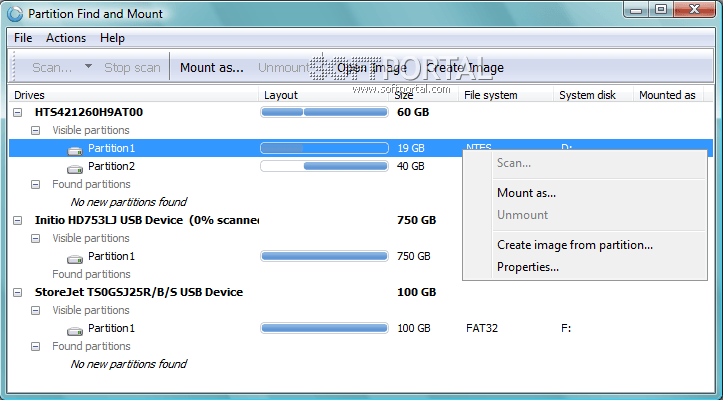The height and width of the screenshot is (400, 723).
Task: Collapse the Initio HD753LJ USB Device node
Action: point(18,220)
